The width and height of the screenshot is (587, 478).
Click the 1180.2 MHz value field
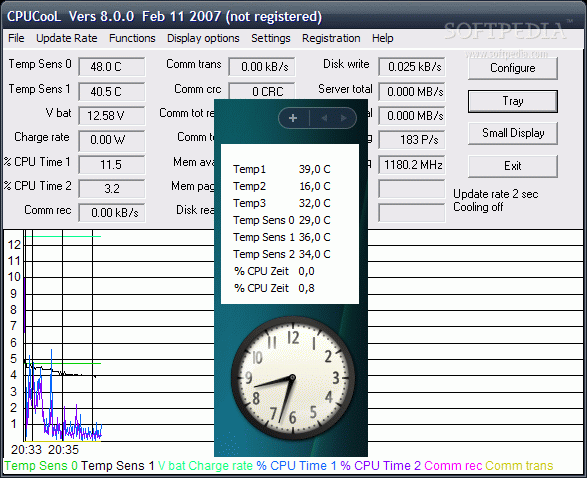coord(412,165)
